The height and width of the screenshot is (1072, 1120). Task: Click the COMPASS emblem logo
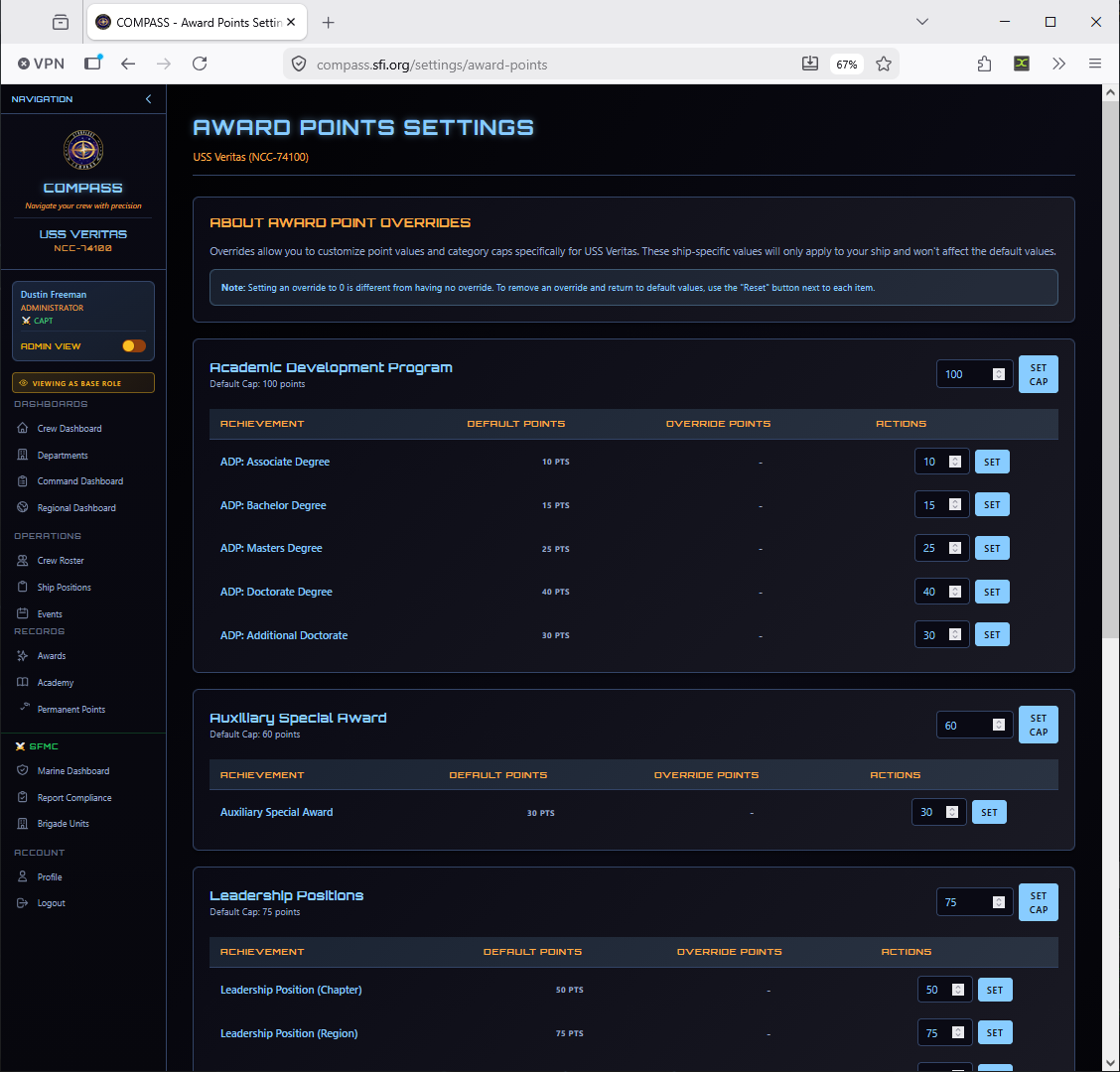point(83,150)
